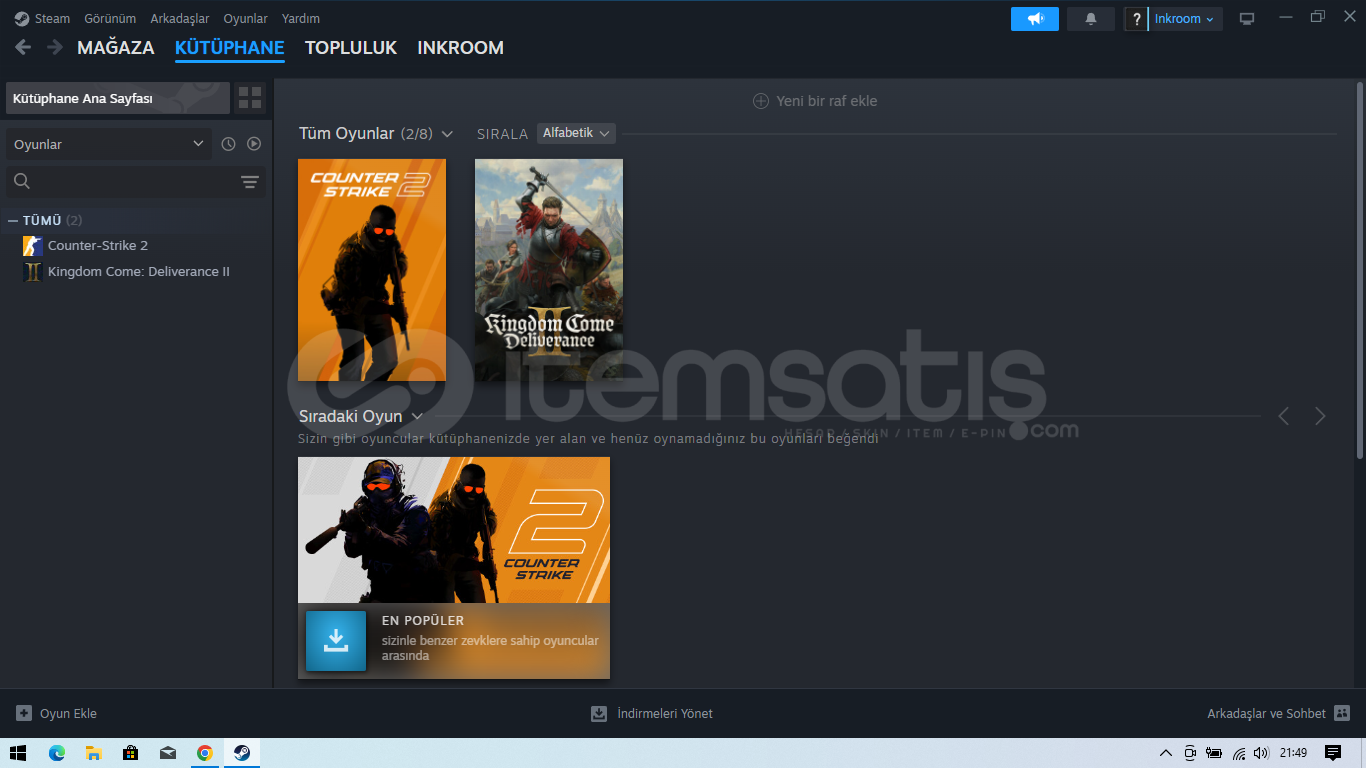Select the KÜTÜPHANE tab
Screen dimensions: 1366x768
(230, 48)
